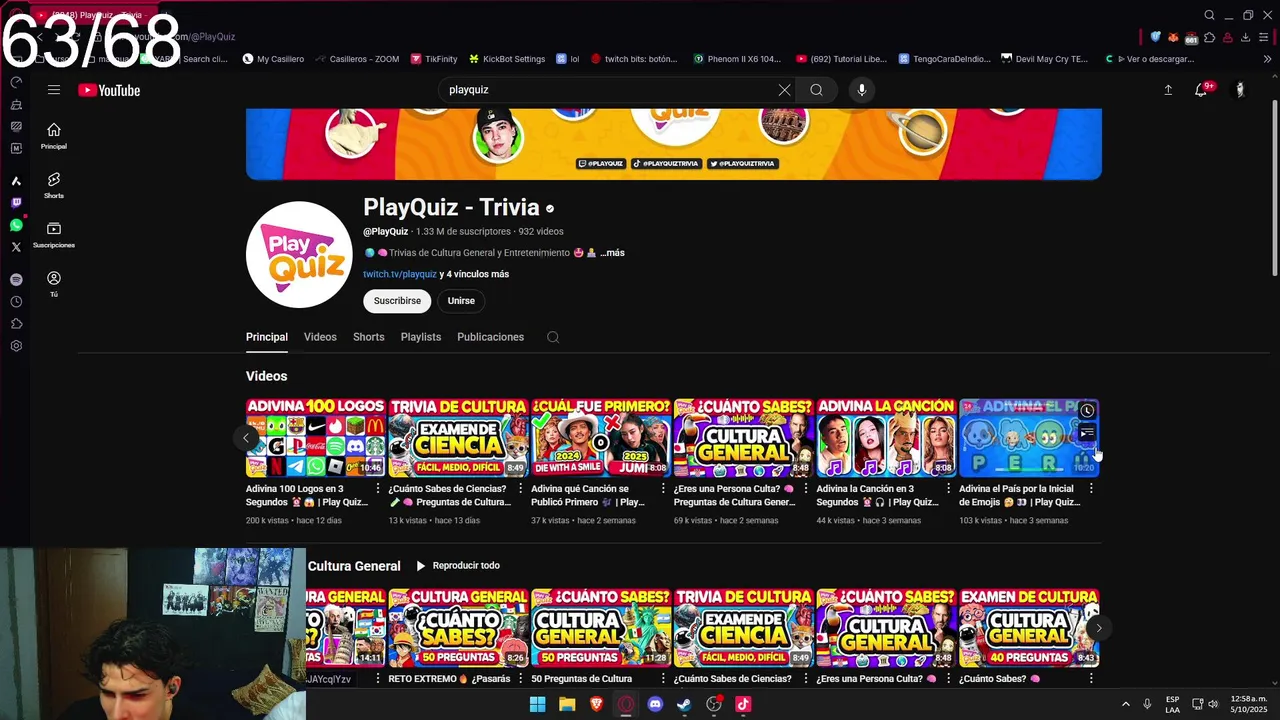Switch to the Principal tab
The height and width of the screenshot is (720, 1280).
coord(267,337)
